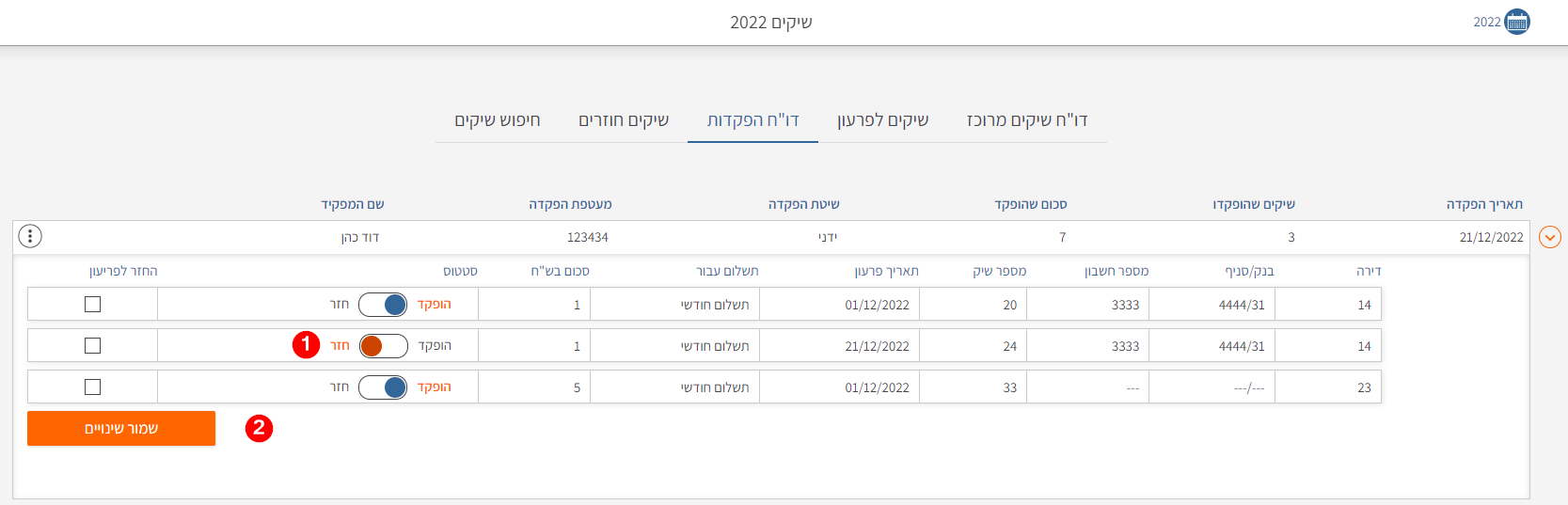Open the דו"ח שיקים מרוכז tab
This screenshot has width=1568, height=505.
coord(1027,120)
